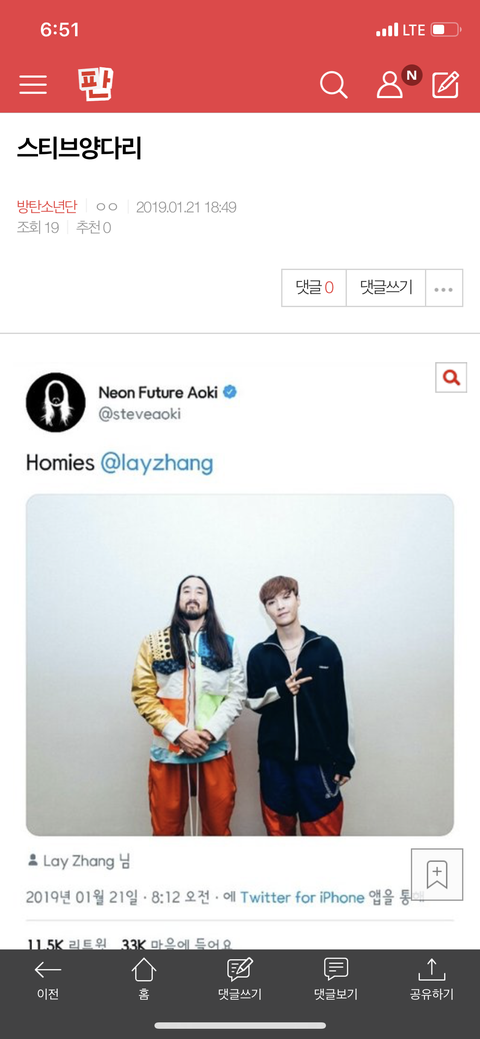The width and height of the screenshot is (480, 1039).
Task: Zoom image with red magnifier icon
Action: coord(451,378)
